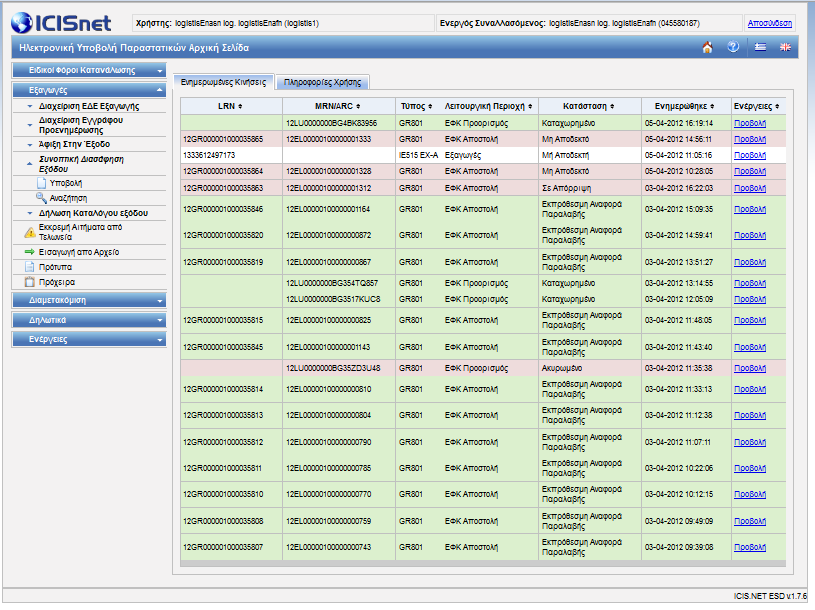Image resolution: width=815 pixels, height=610 pixels.
Task: Click the ICISnet globe logo
Action: [22, 23]
